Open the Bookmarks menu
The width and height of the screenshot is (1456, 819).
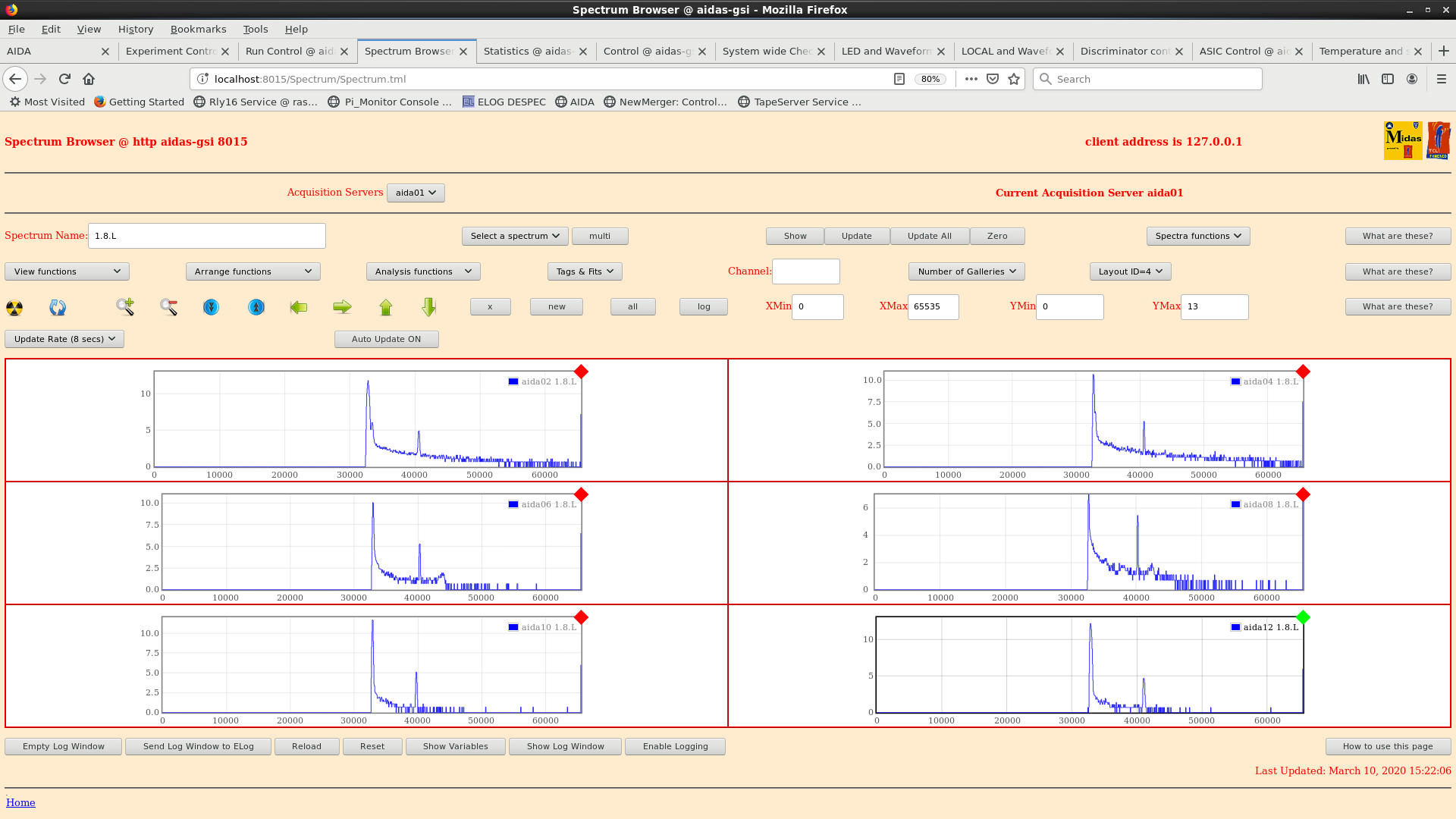(198, 29)
